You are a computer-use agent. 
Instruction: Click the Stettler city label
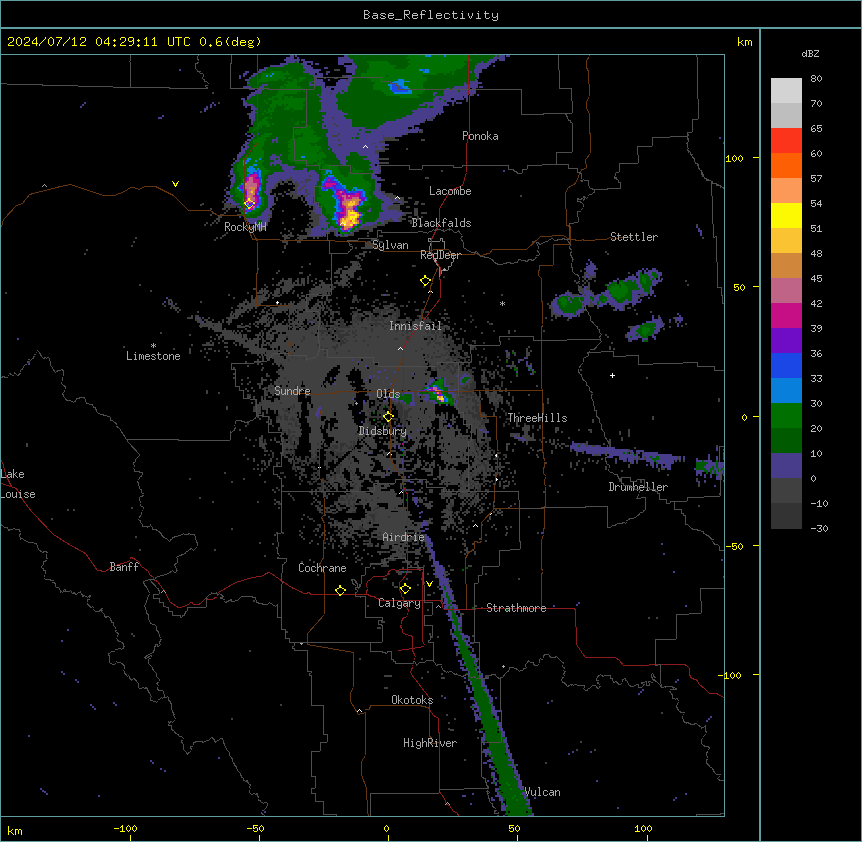click(634, 237)
